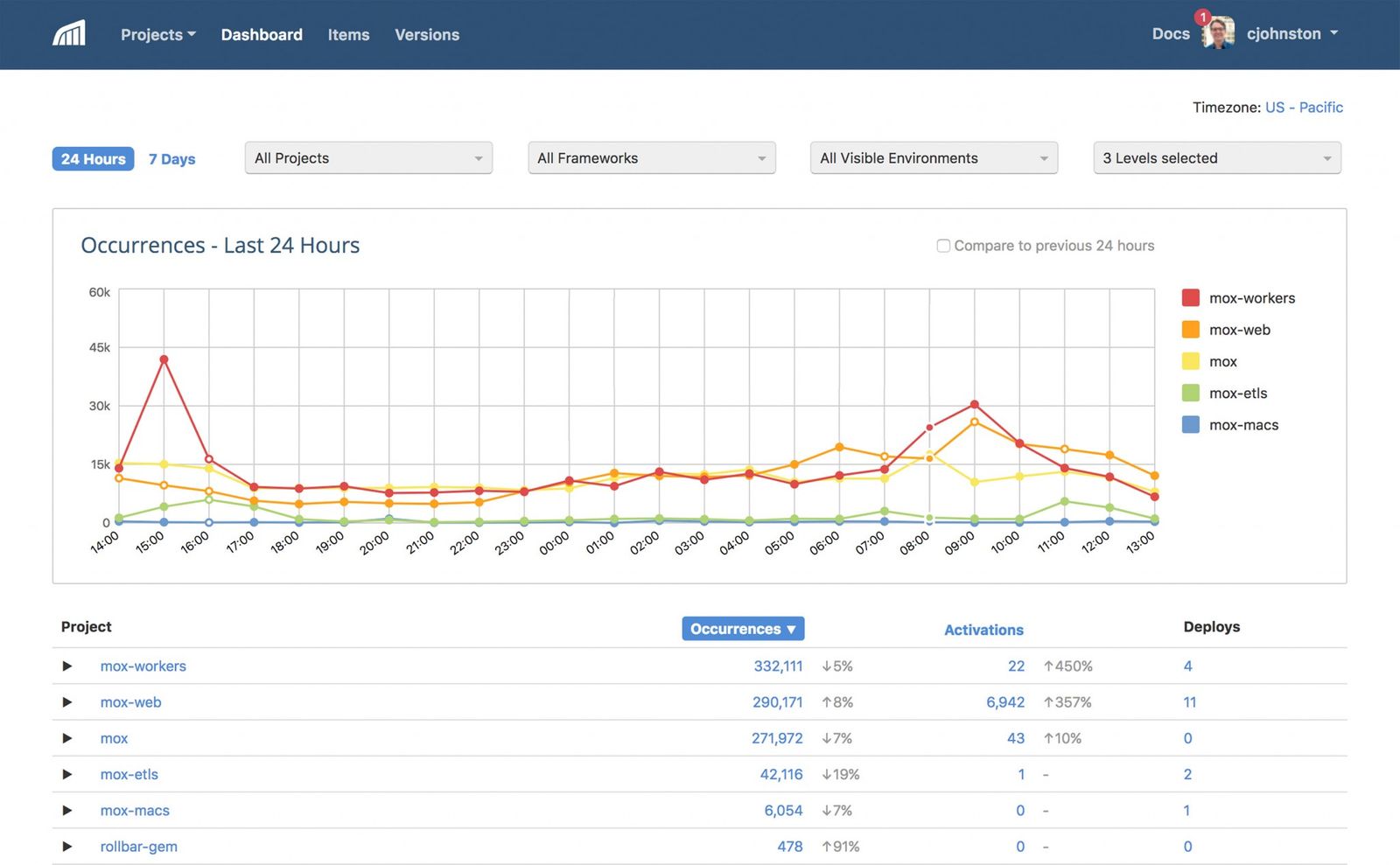Open the 3 Levels selected dropdown
1400x865 pixels.
[x=1215, y=158]
